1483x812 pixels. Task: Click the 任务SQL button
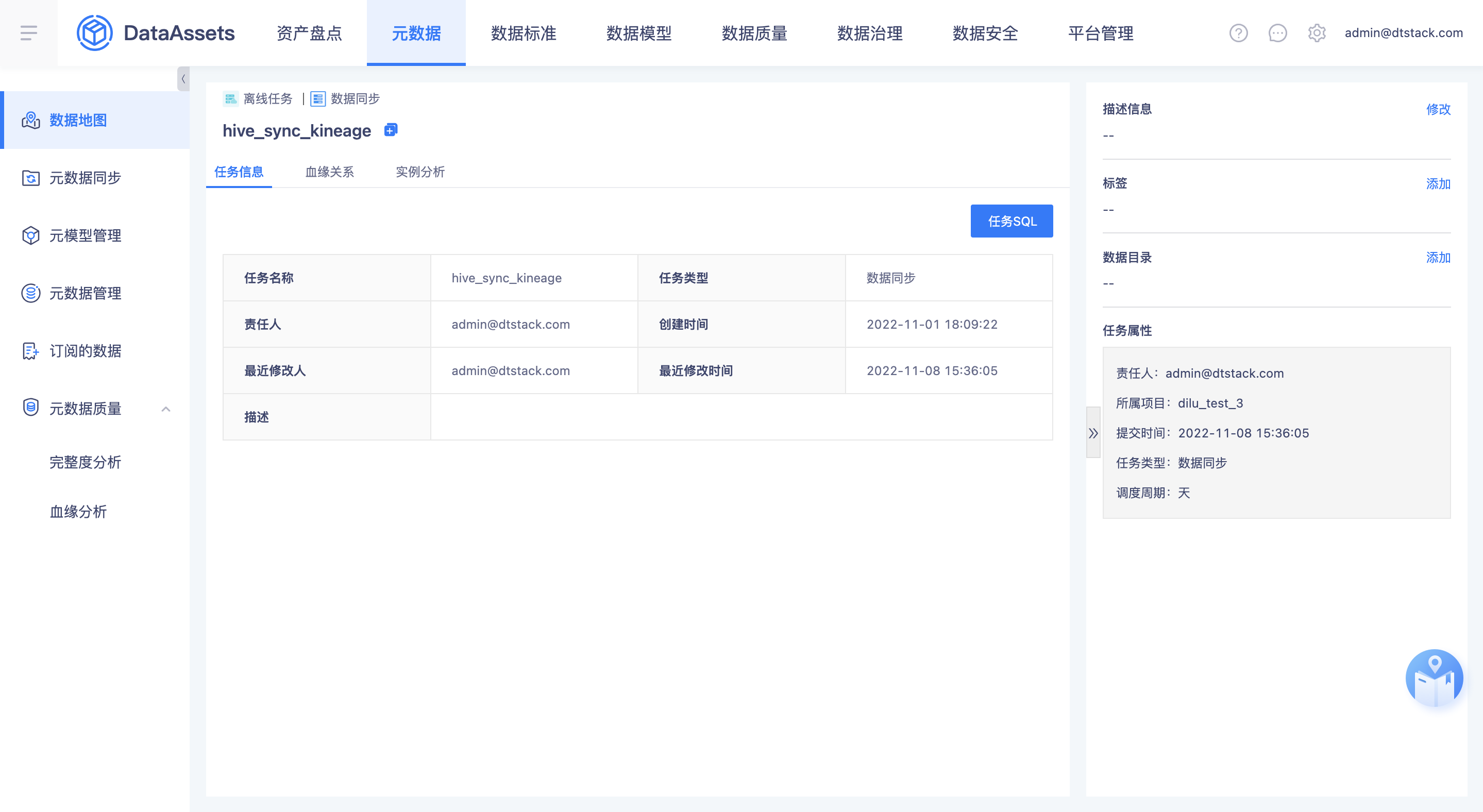[1012, 221]
